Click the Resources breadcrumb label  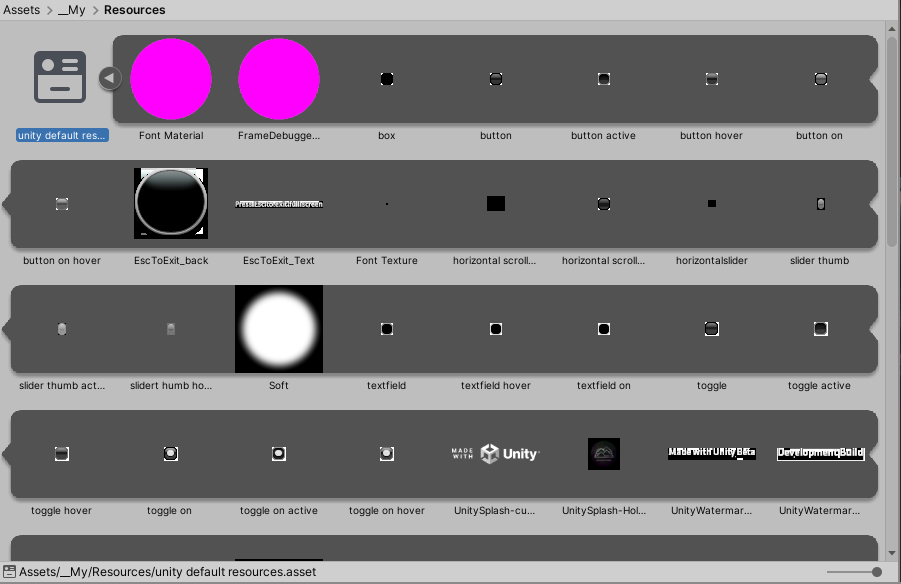pyautogui.click(x=134, y=9)
